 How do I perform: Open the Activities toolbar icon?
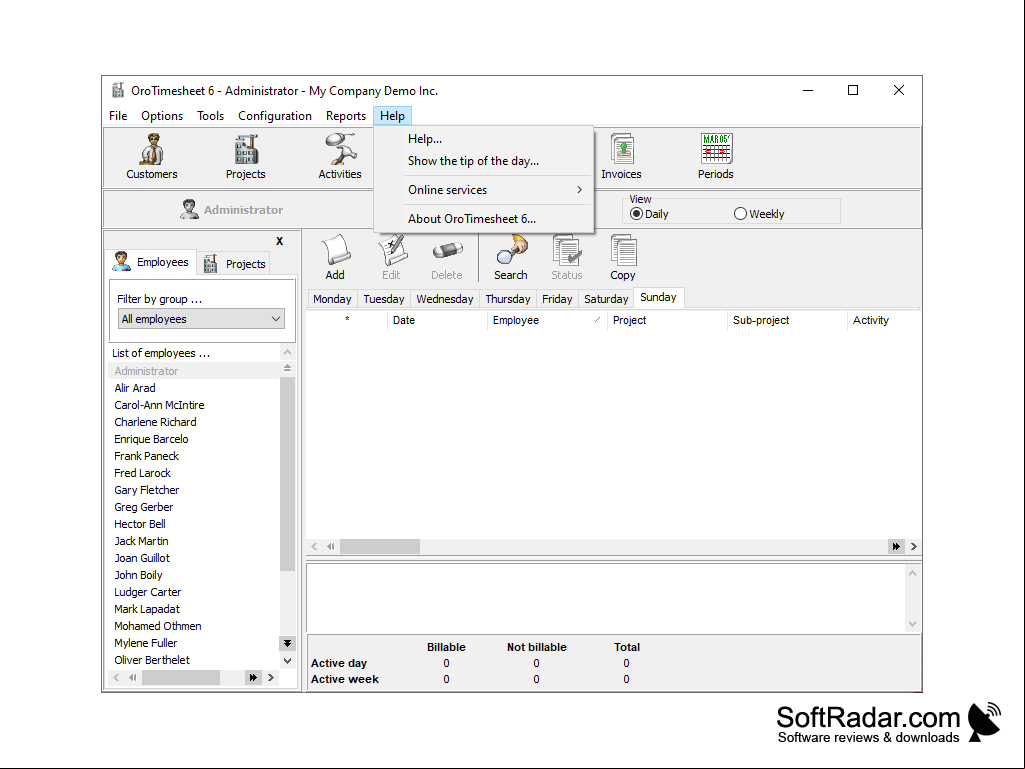coord(340,156)
